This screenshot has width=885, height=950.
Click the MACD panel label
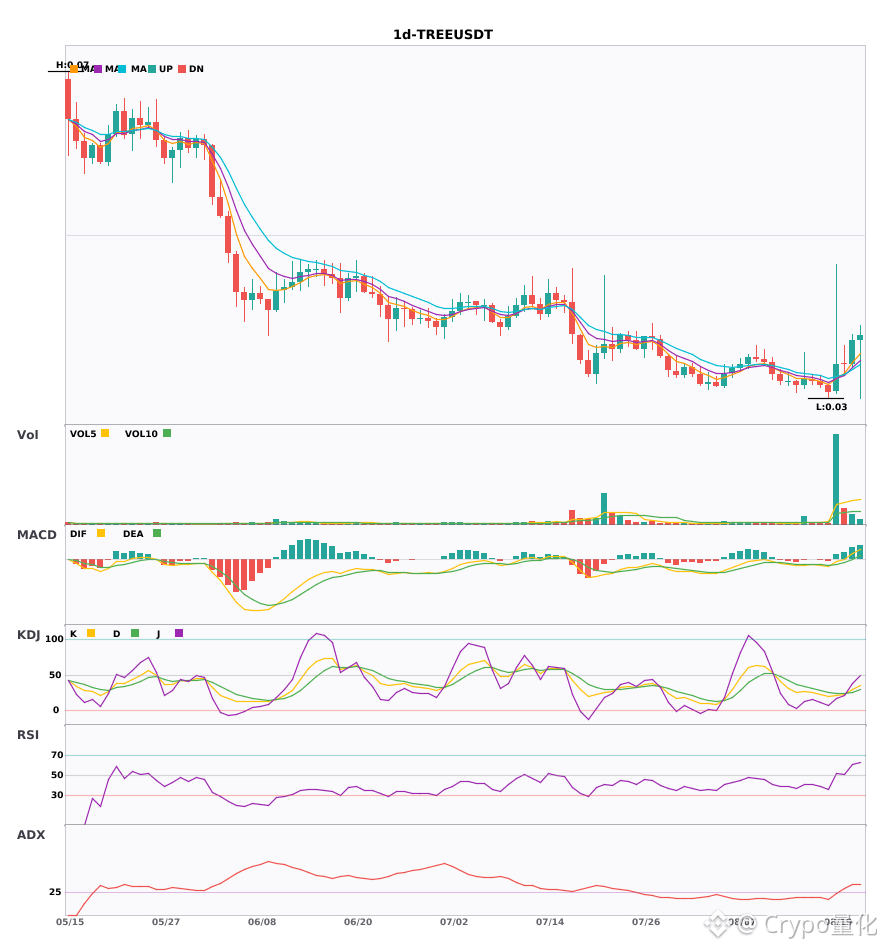coord(36,535)
